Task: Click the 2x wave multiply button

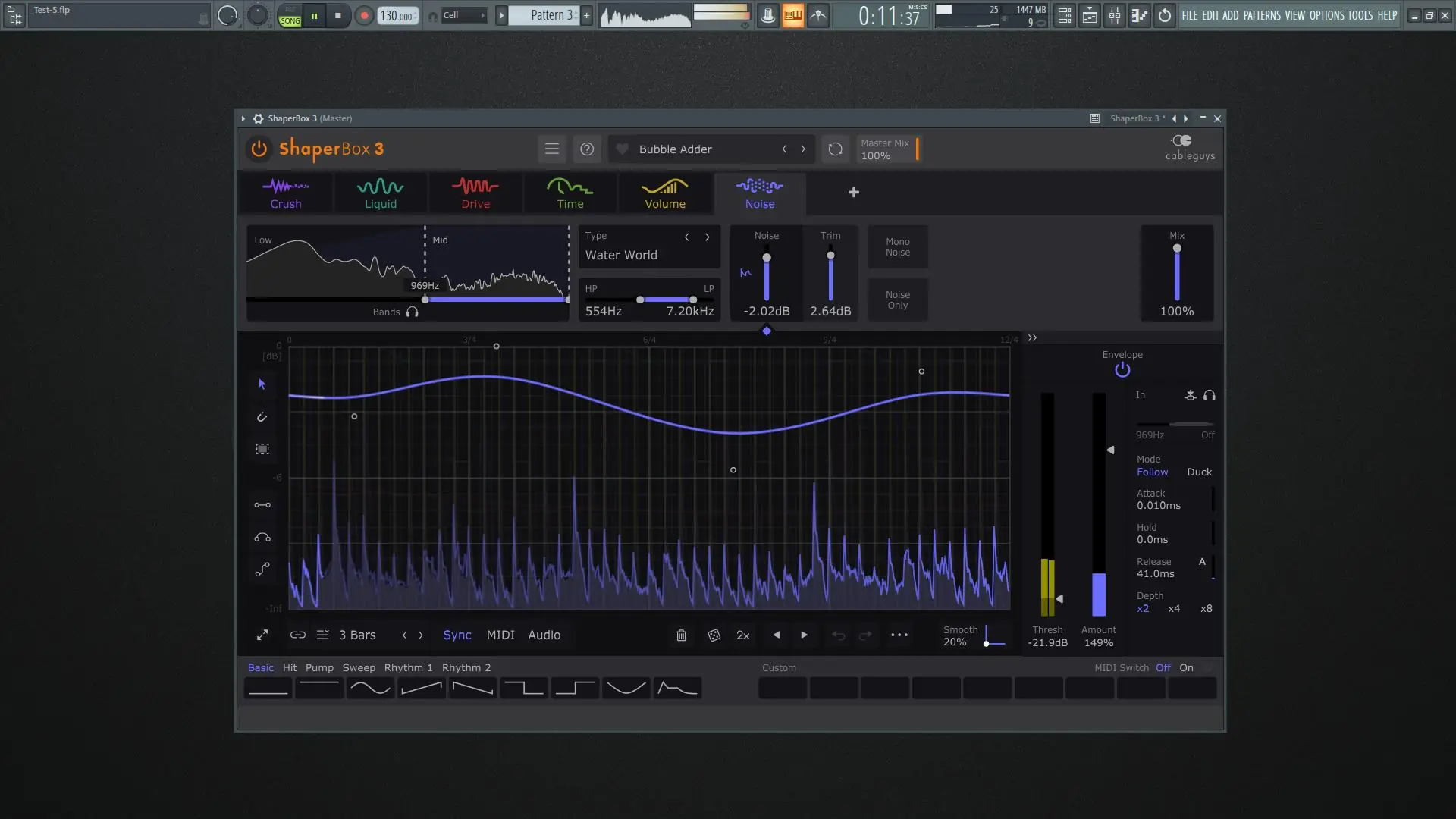Action: [x=743, y=635]
